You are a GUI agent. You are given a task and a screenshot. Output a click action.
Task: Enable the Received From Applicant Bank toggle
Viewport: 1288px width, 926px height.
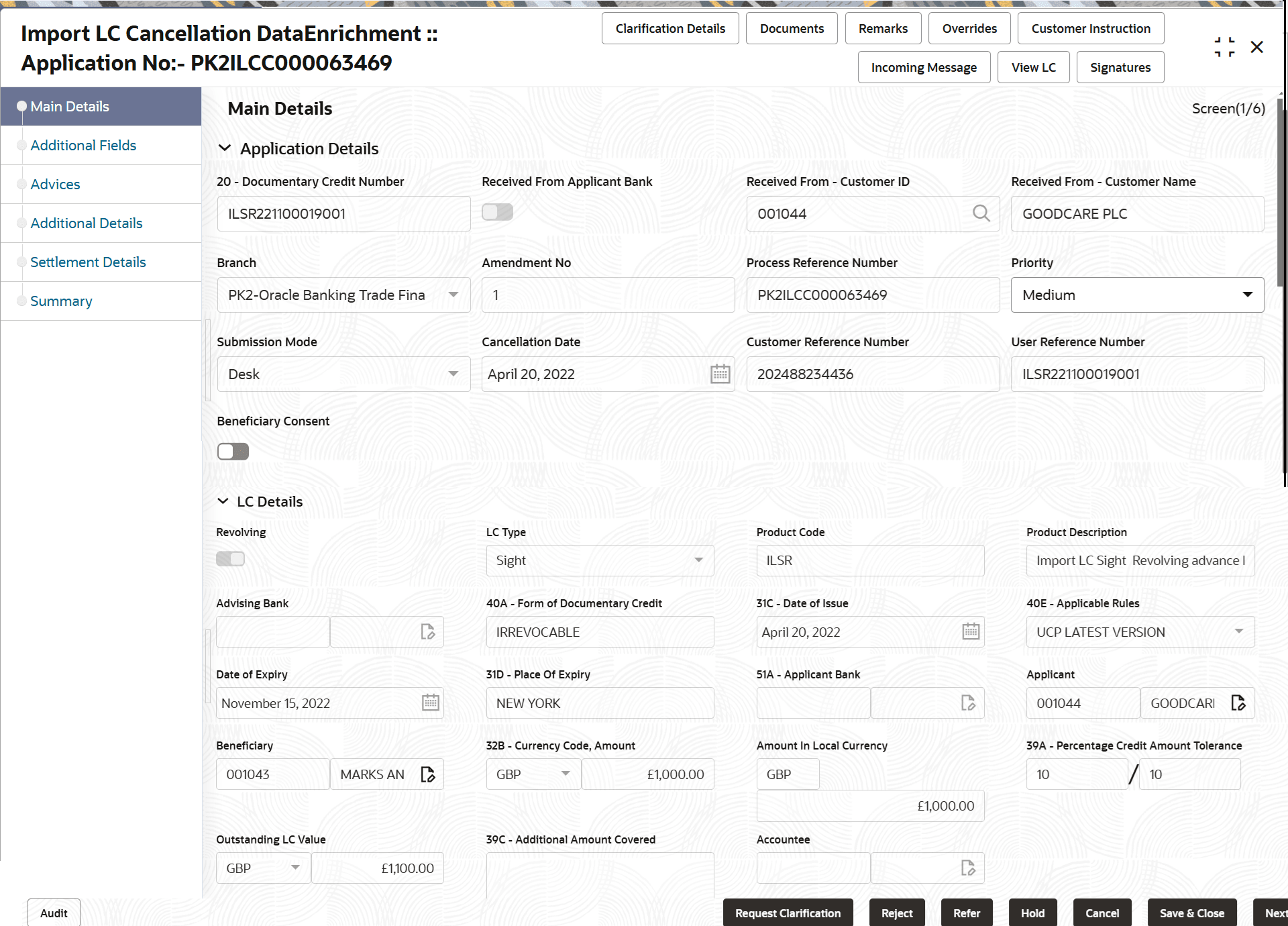click(497, 212)
